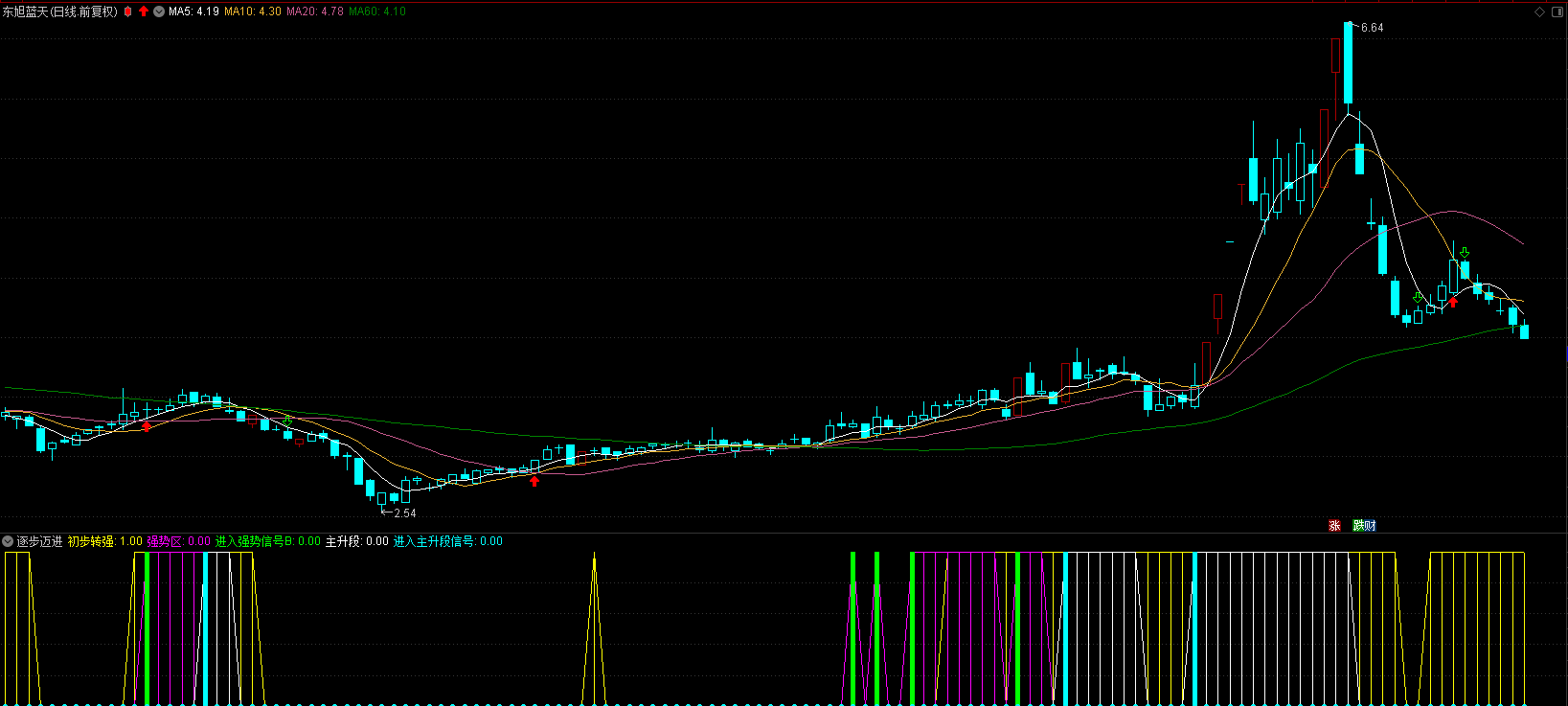Click the 强势区: 0.00 value
This screenshot has height=706, width=1568.
[x=178, y=541]
